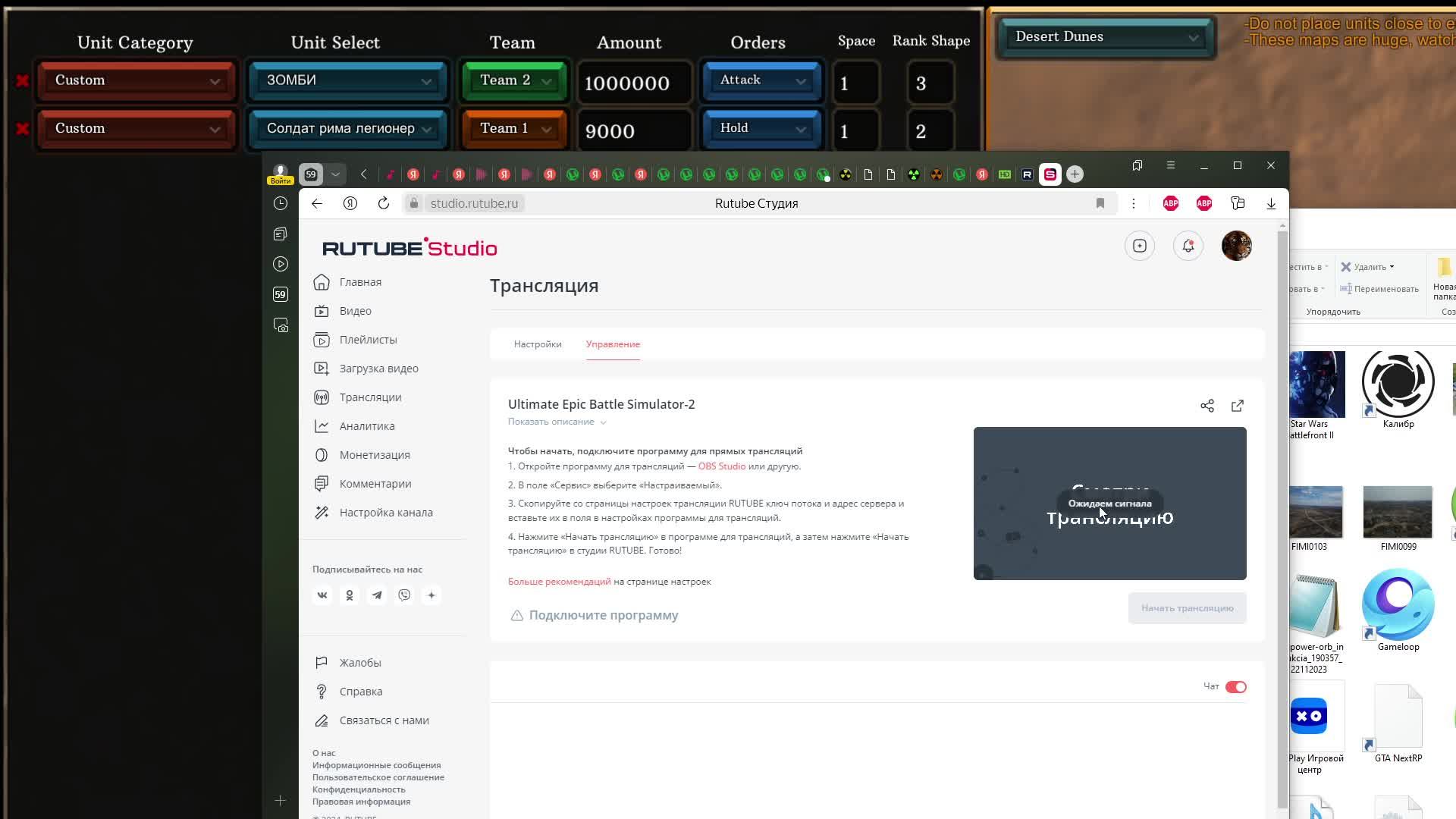The height and width of the screenshot is (819, 1456).
Task: Click the share icon next to stream title
Action: (x=1207, y=405)
